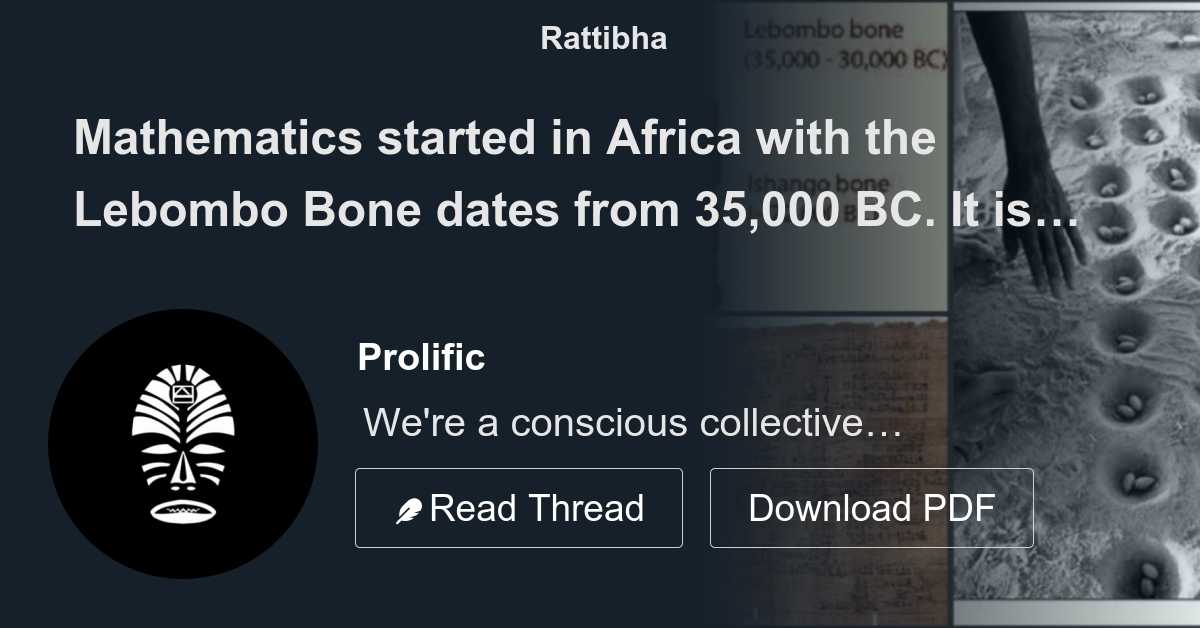Click the Prolific author name
Image resolution: width=1200 pixels, height=628 pixels.
click(421, 357)
